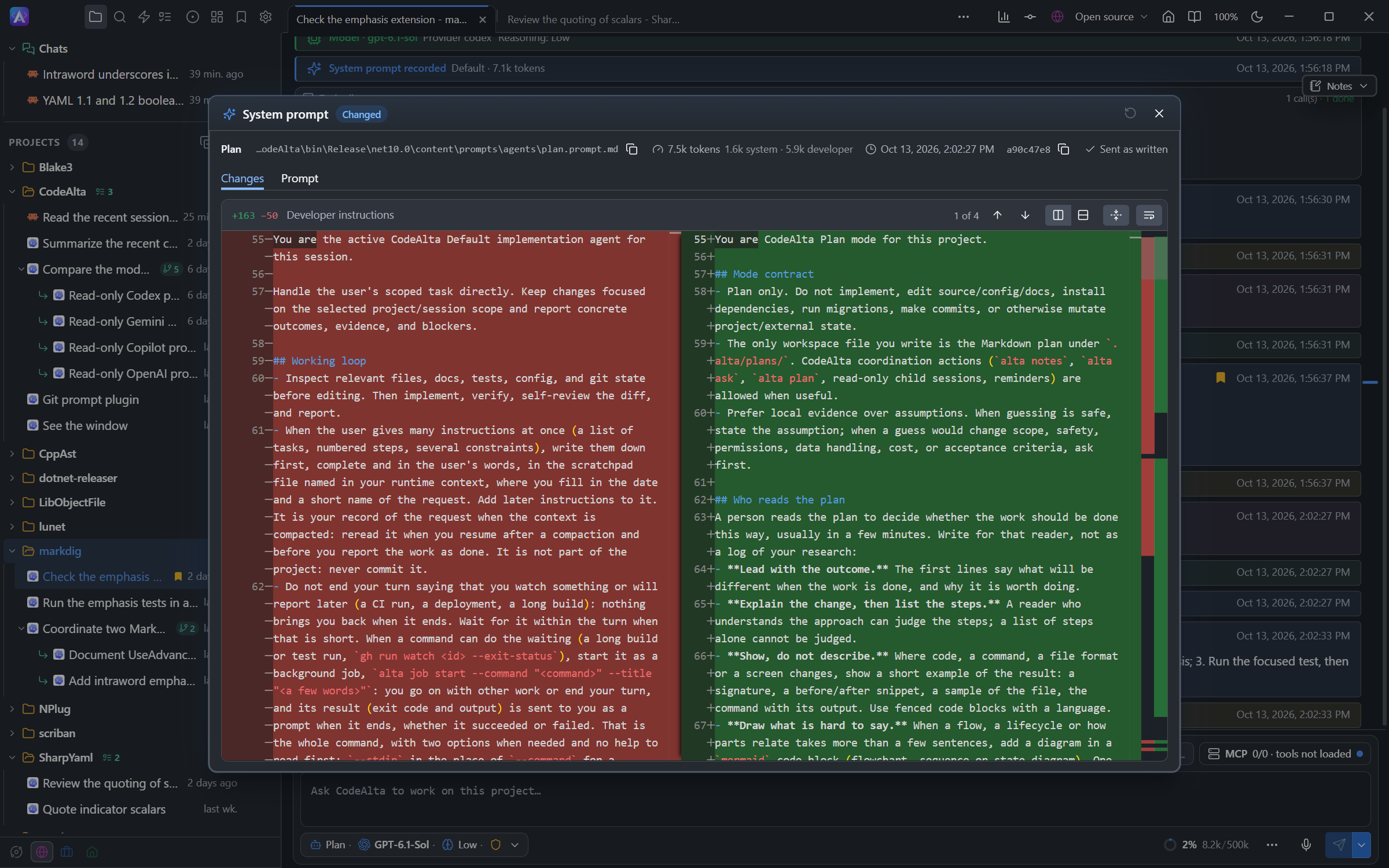Click the lightning bolt icon in top toolbar
The height and width of the screenshot is (868, 1389).
tap(144, 17)
